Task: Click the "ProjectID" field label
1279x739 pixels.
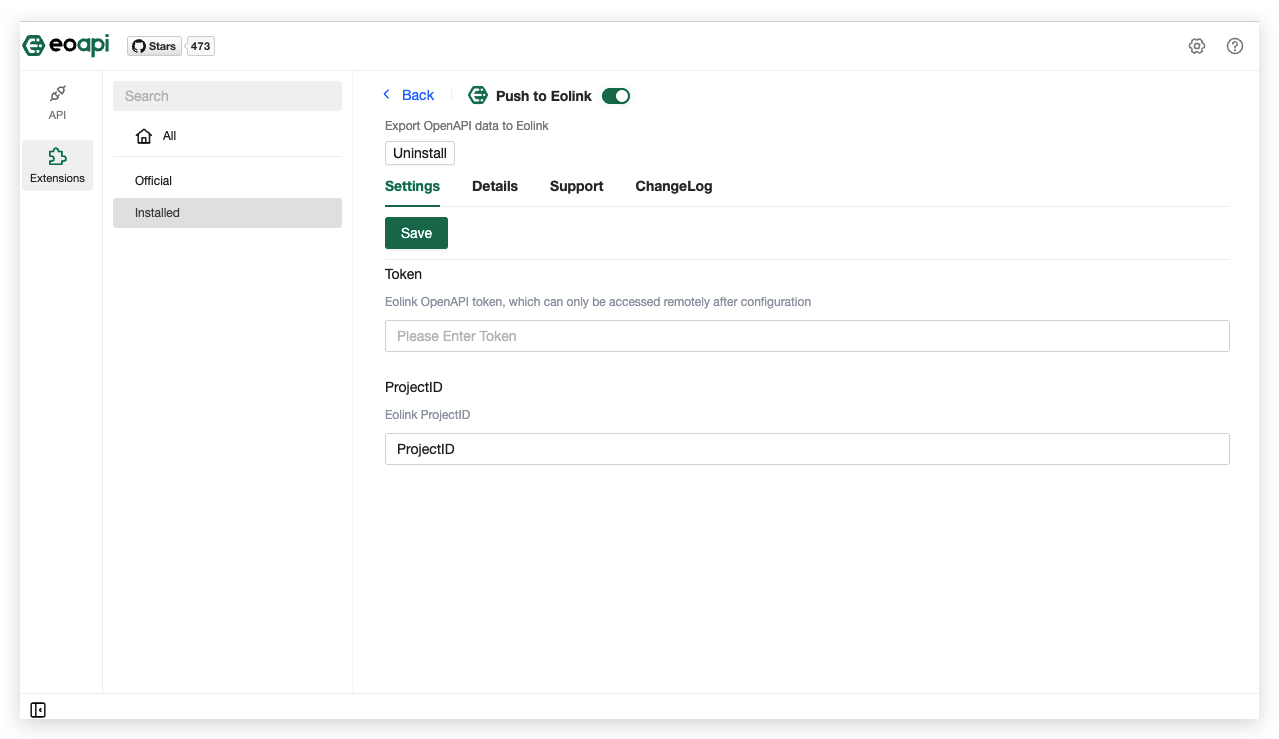Action: [414, 387]
